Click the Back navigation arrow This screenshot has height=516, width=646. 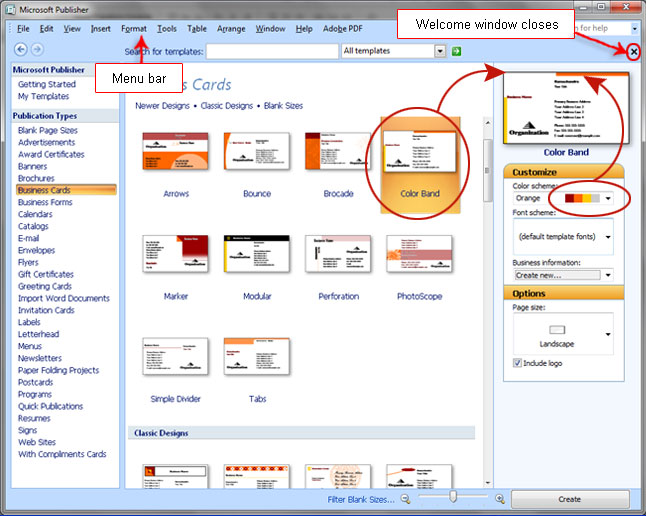tap(21, 49)
